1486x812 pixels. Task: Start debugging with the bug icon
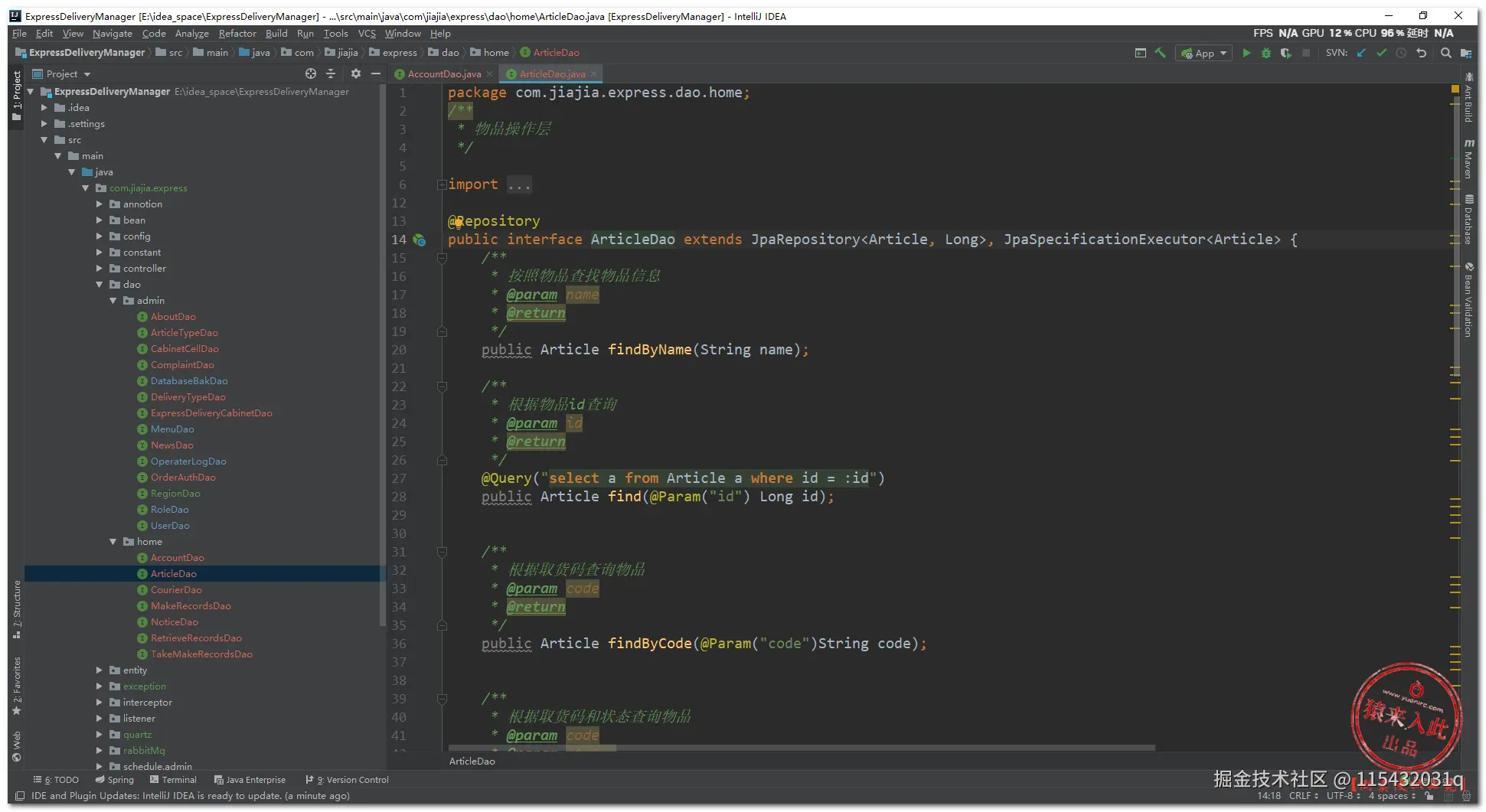[x=1266, y=53]
